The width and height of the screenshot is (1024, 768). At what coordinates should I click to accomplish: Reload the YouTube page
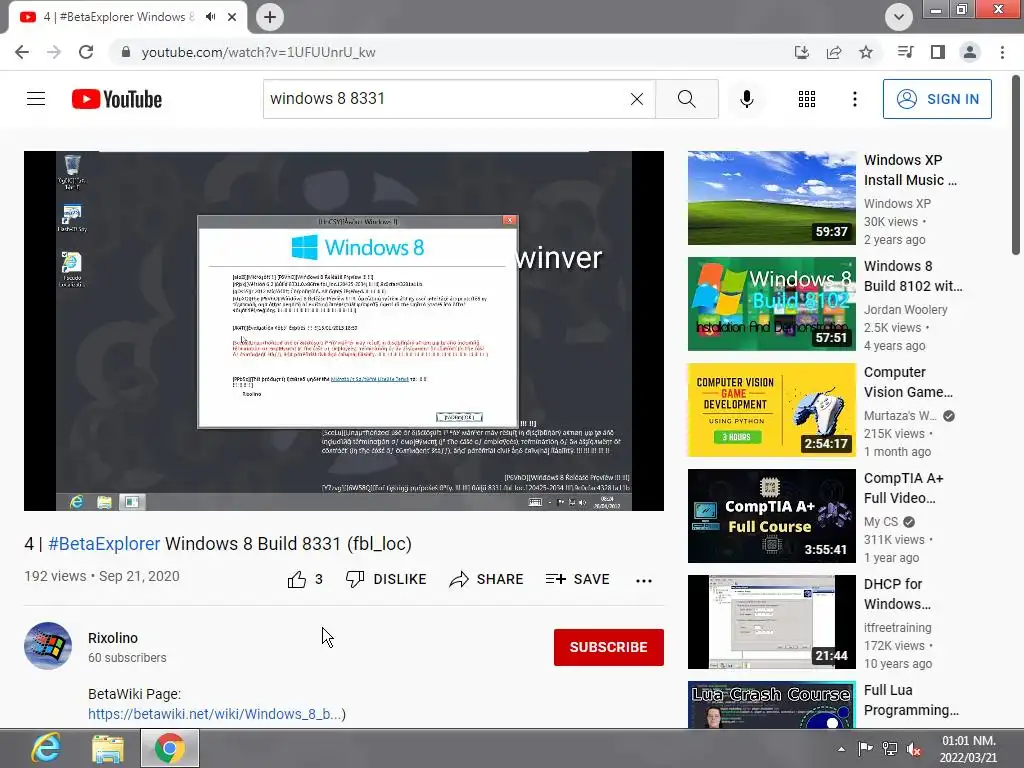pos(86,52)
